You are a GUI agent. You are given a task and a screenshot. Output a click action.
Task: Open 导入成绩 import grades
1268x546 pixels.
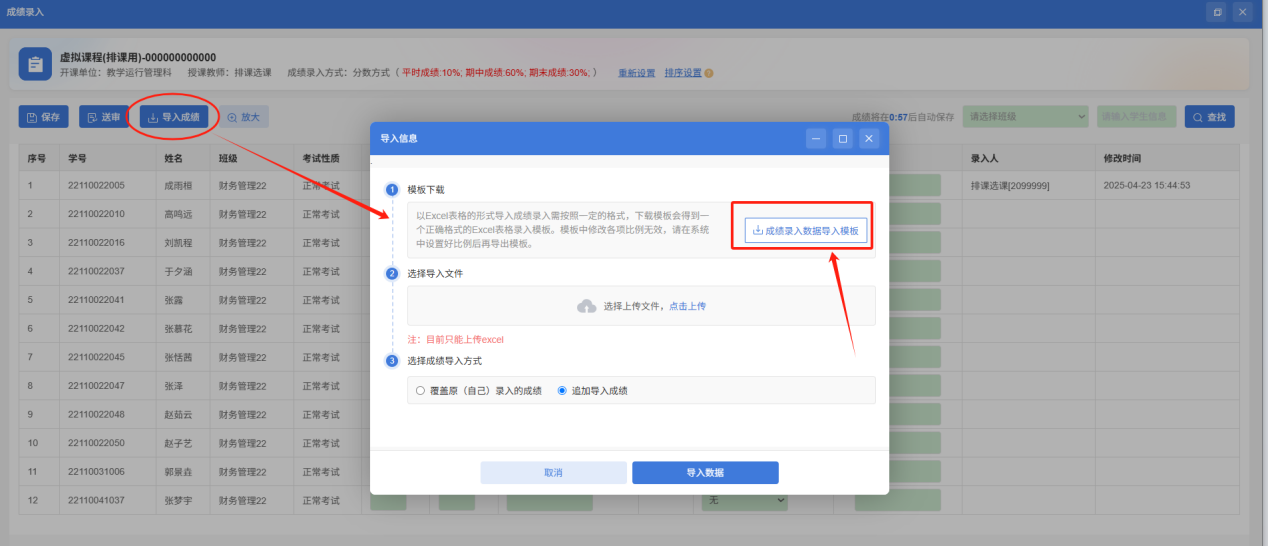(x=174, y=117)
